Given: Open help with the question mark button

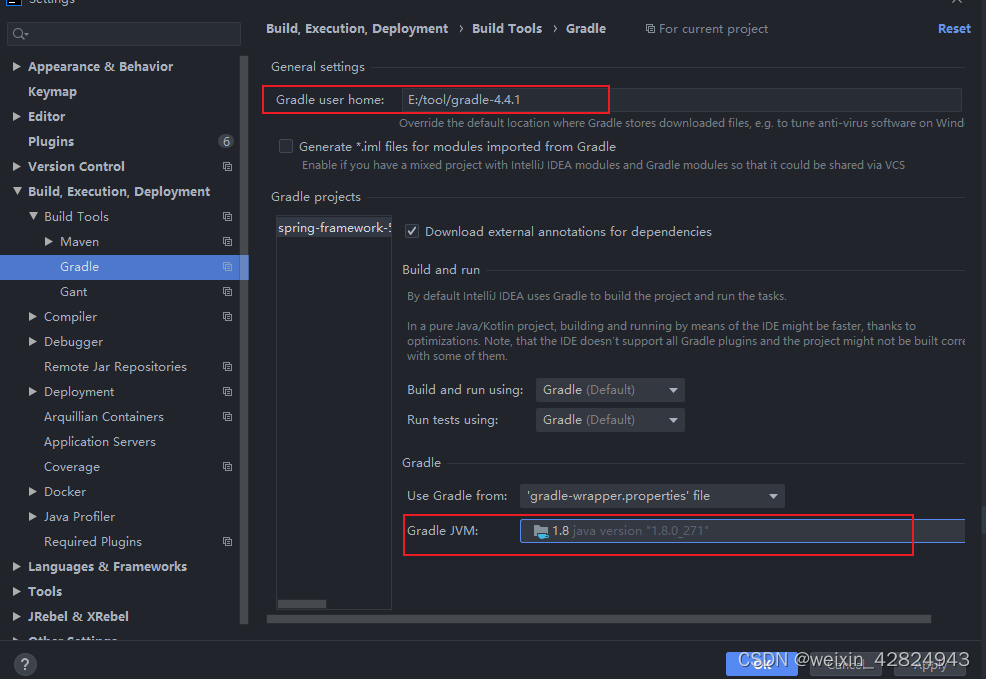Looking at the screenshot, I should coord(25,665).
